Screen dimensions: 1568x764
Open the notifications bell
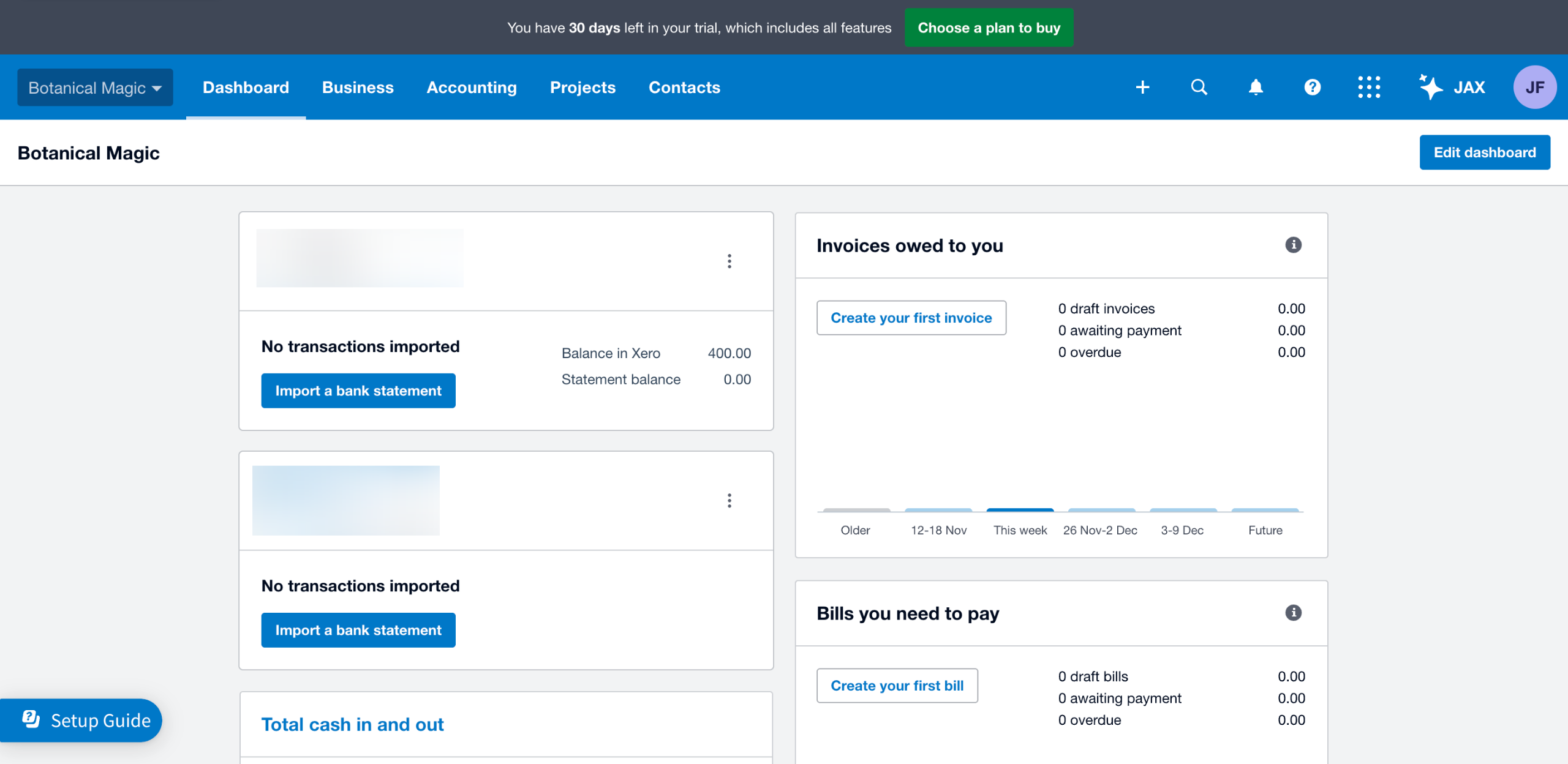[x=1256, y=88]
